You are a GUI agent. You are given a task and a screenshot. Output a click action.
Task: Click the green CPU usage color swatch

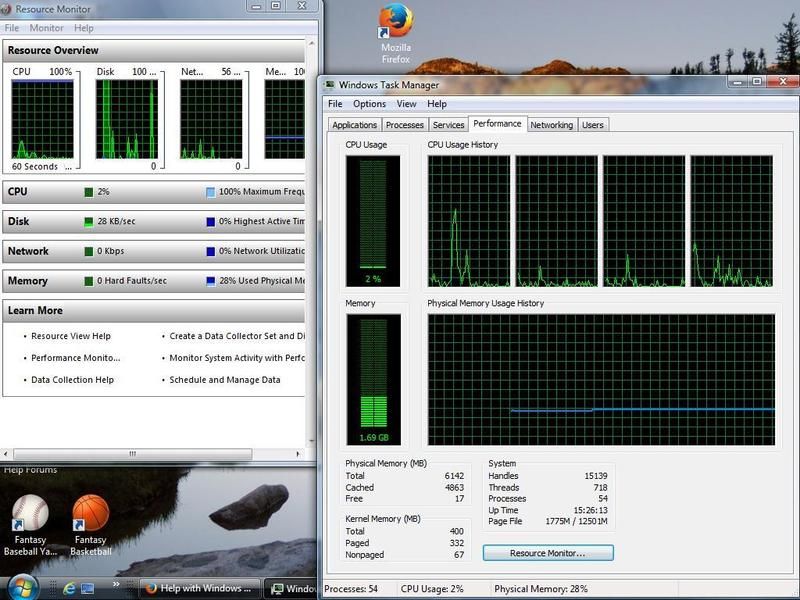[x=89, y=192]
